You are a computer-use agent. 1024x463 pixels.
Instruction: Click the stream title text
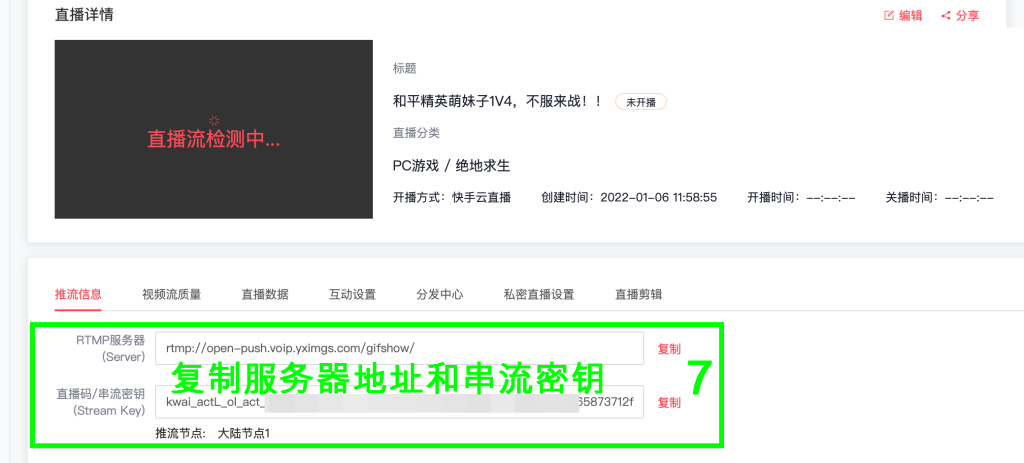click(x=497, y=102)
